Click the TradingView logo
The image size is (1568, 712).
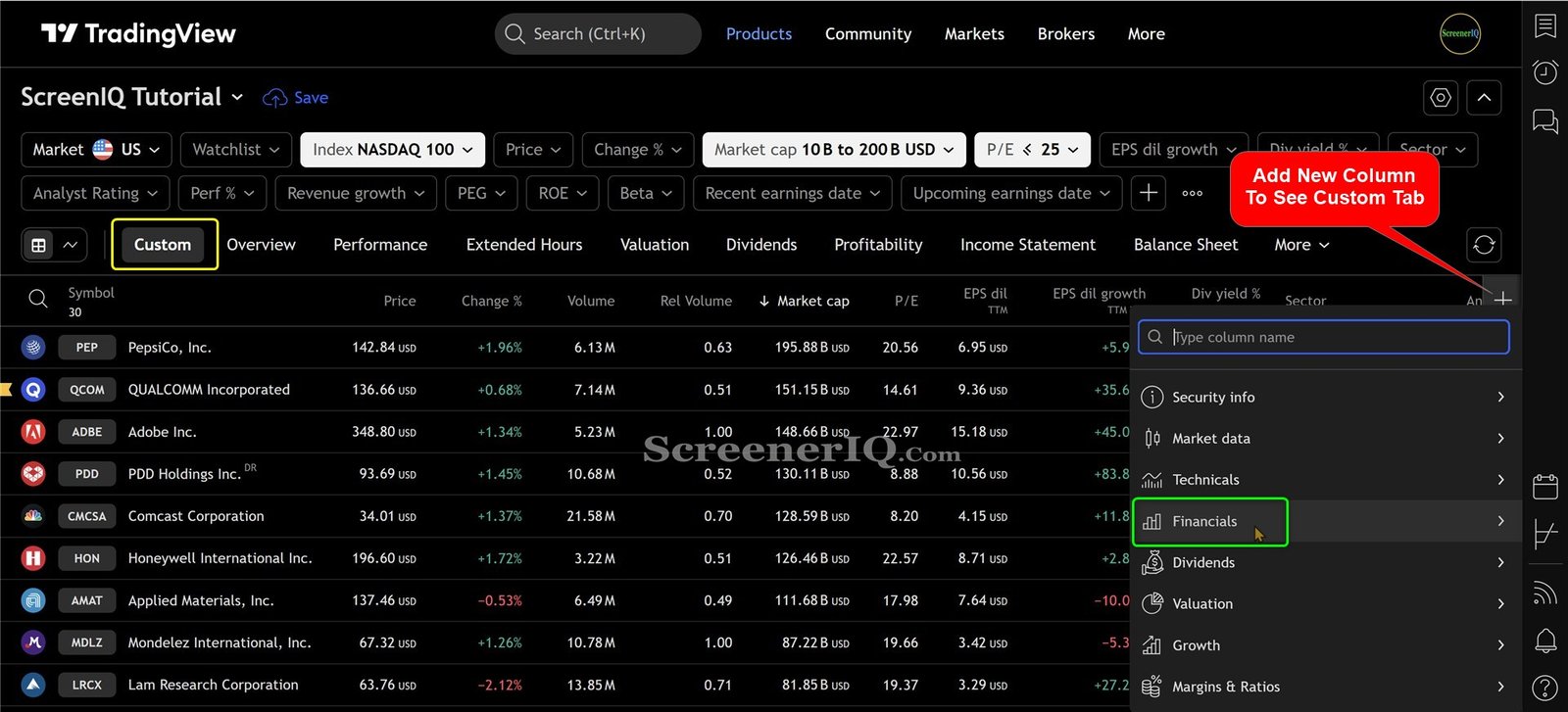tap(138, 34)
